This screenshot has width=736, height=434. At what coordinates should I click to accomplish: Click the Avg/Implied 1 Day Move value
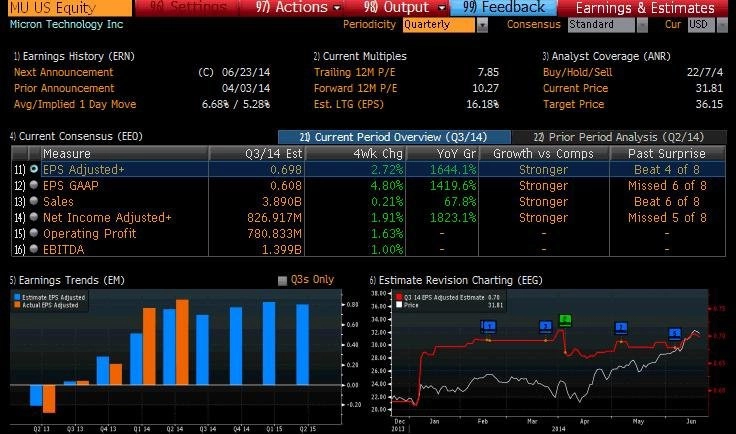coord(236,104)
